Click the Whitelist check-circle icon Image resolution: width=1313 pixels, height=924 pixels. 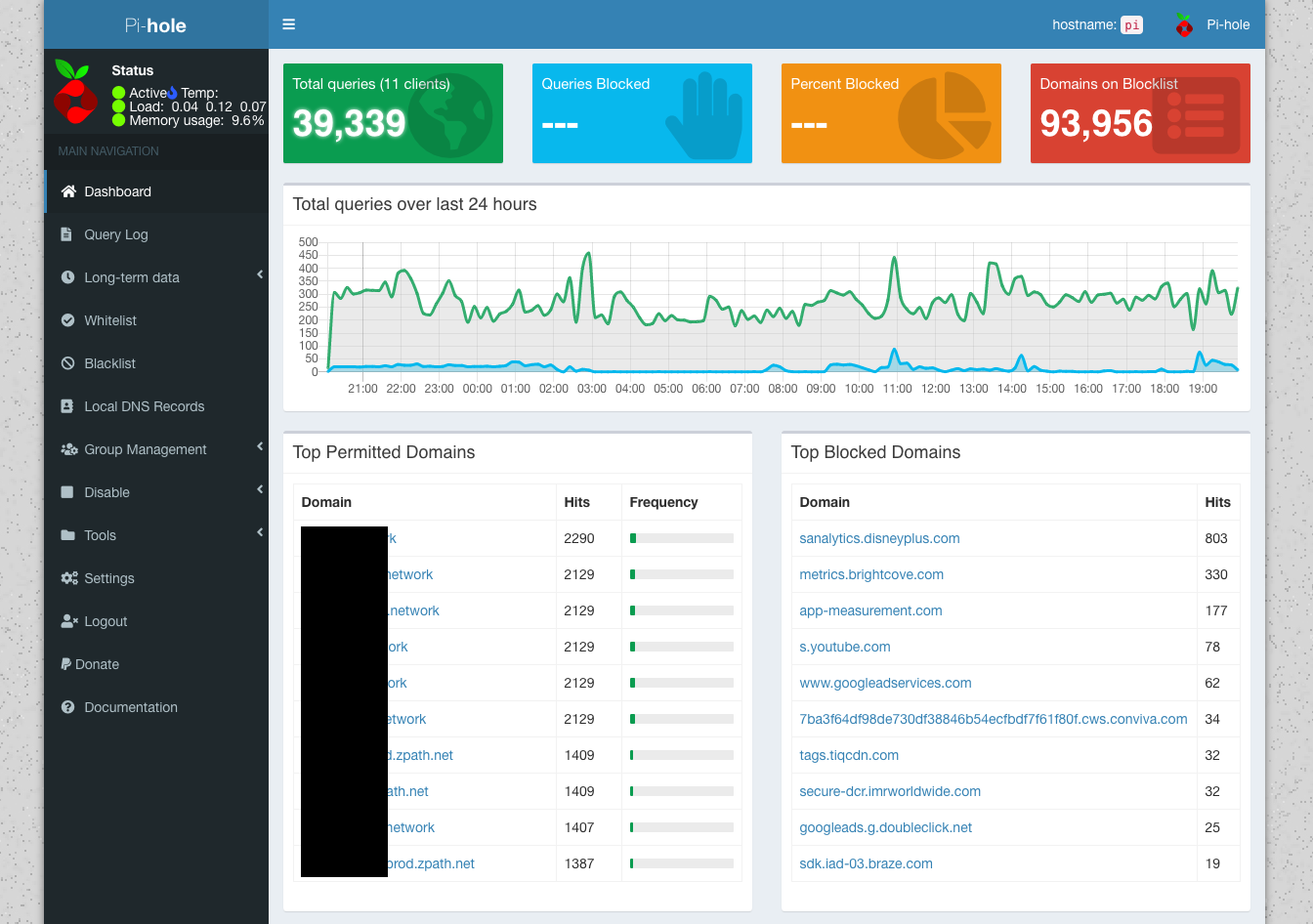[67, 320]
